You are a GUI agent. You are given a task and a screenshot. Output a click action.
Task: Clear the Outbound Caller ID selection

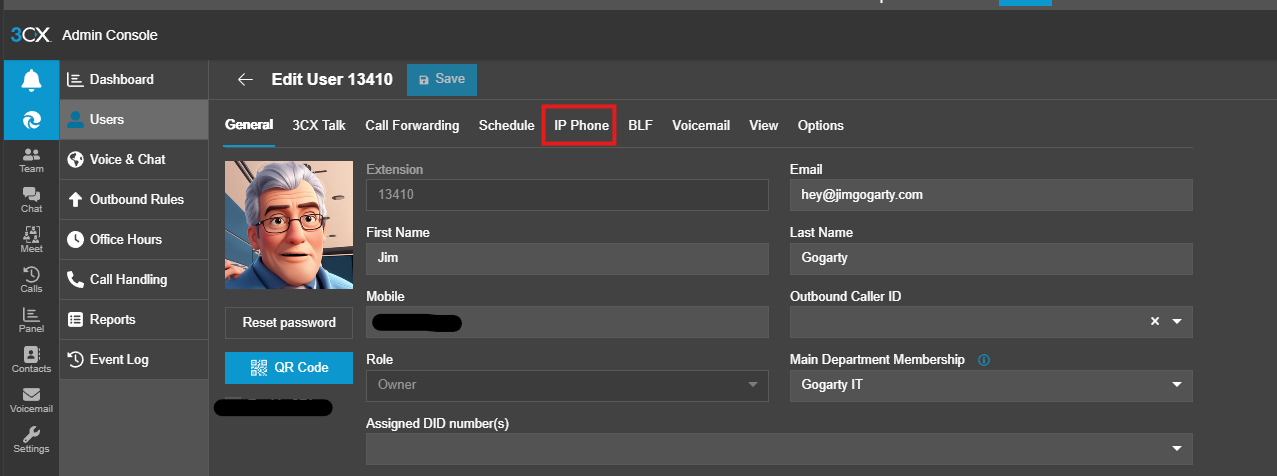click(1154, 322)
